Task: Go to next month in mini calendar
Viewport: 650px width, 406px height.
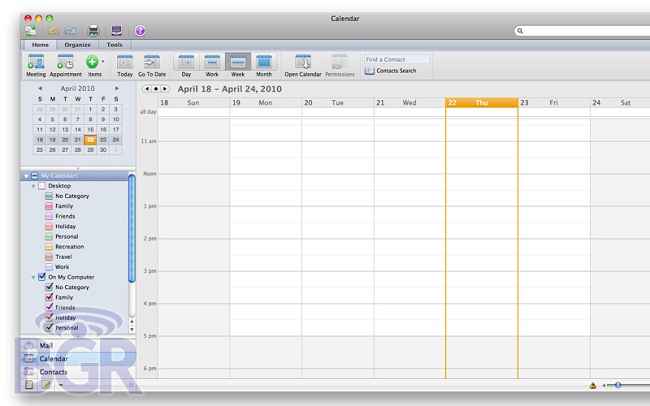Action: coord(116,88)
